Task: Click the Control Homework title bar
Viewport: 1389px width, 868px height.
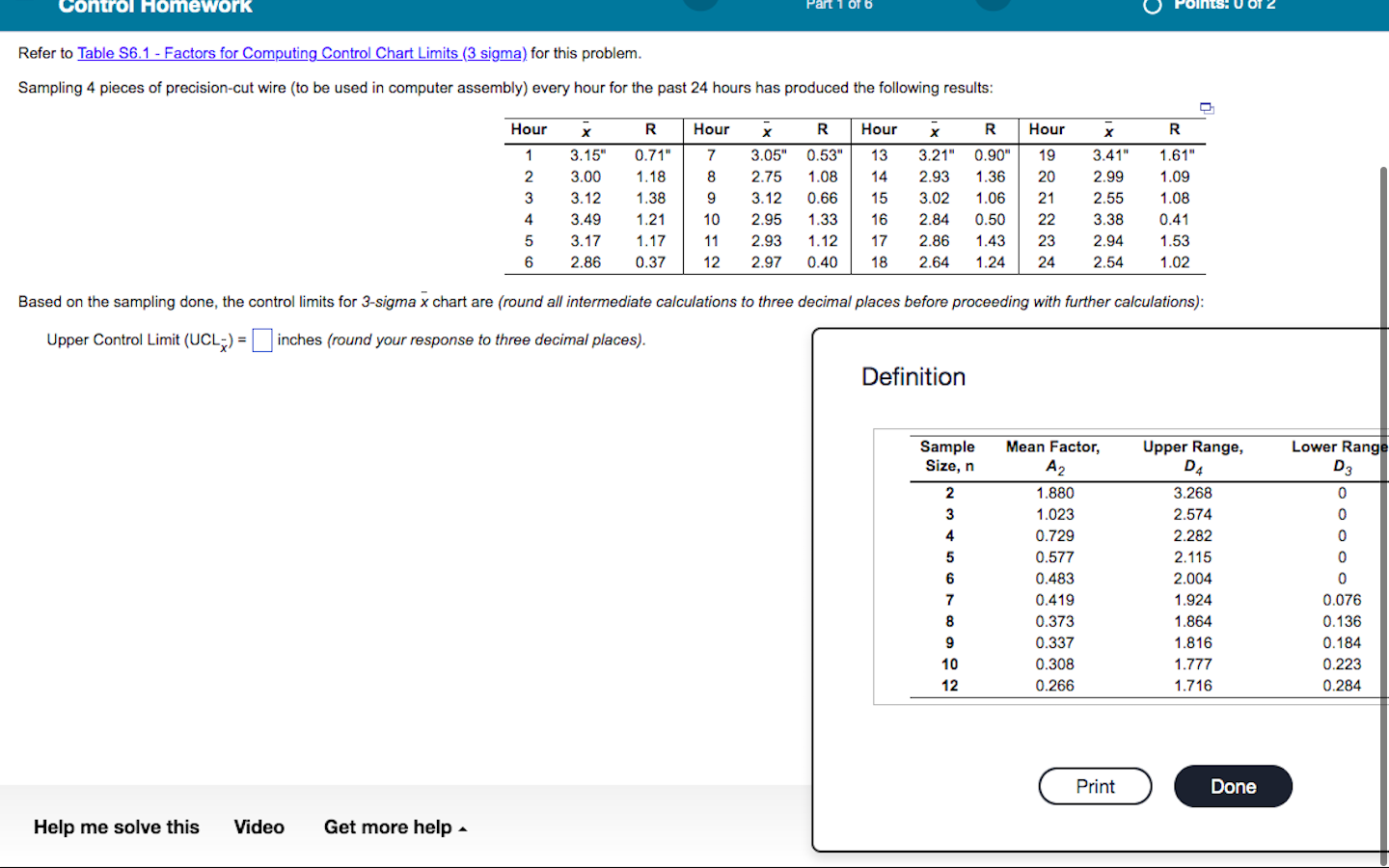Action: (x=154, y=8)
